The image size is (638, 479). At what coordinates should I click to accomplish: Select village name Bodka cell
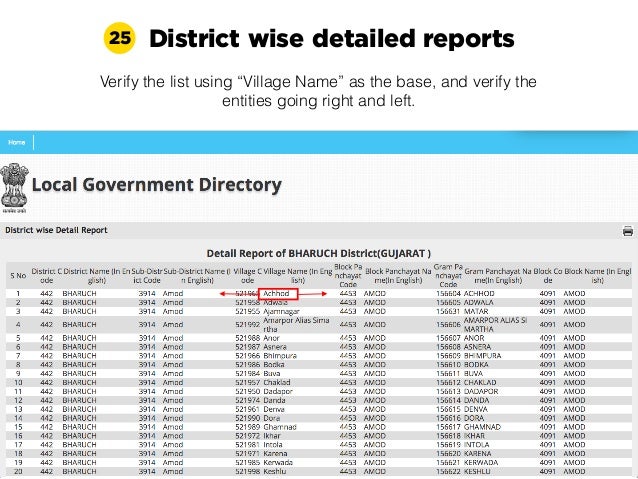[x=273, y=365]
